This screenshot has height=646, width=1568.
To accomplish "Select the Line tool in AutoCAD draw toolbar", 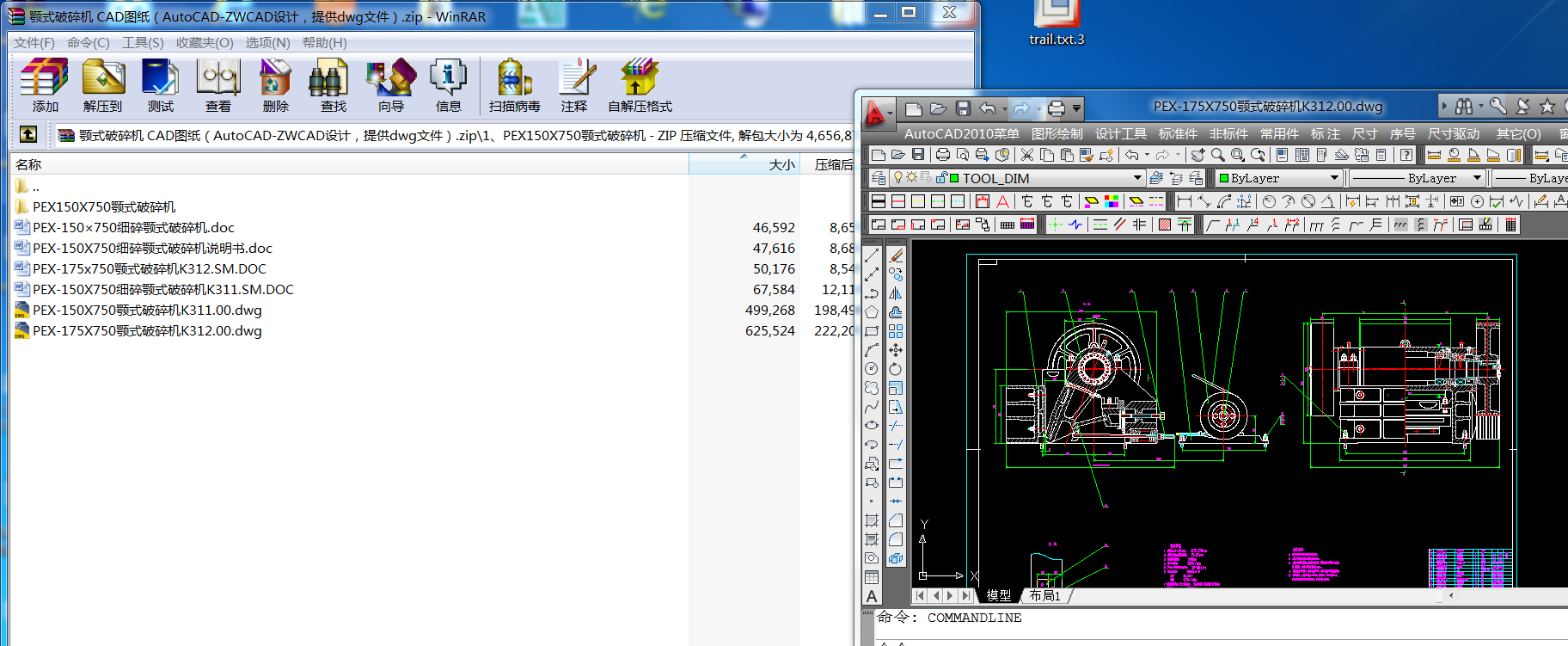I will click(x=872, y=255).
